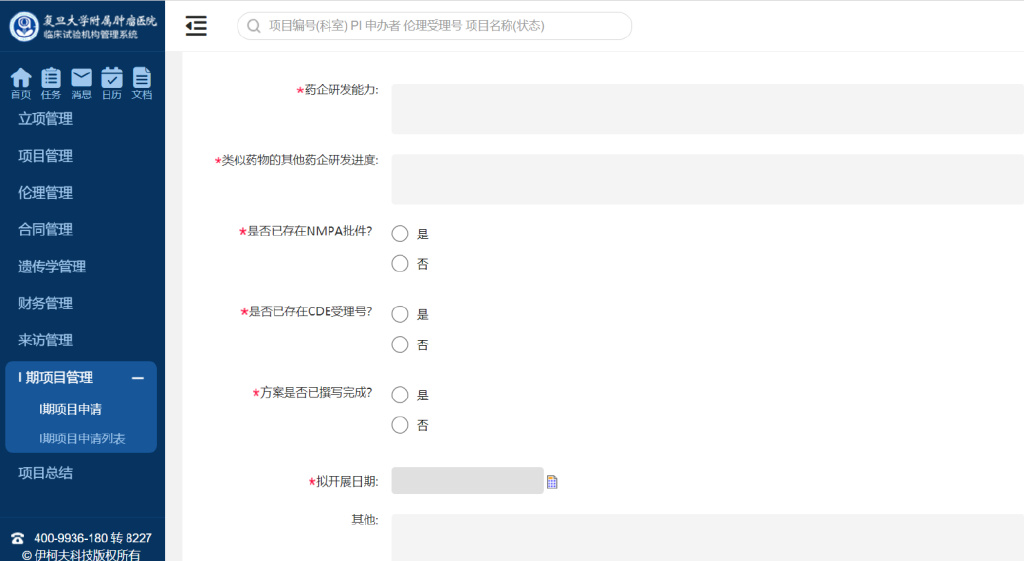Open I期项目申请列表 submenu item
Screen dimensions: 1024x561
(82, 439)
